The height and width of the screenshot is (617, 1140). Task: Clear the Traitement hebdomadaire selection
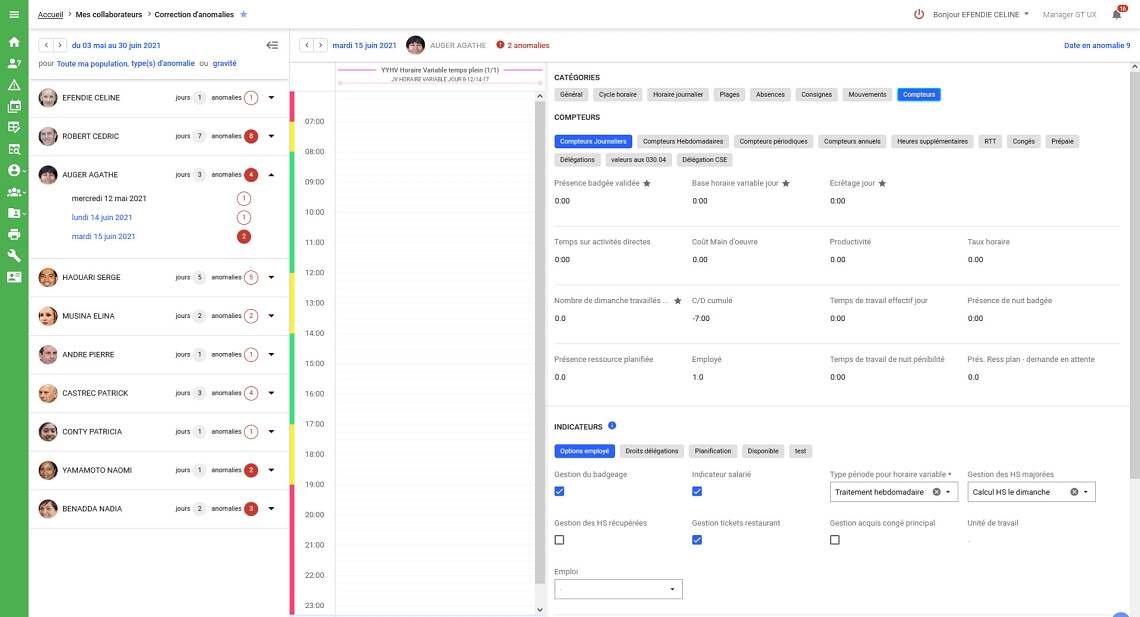coord(936,492)
